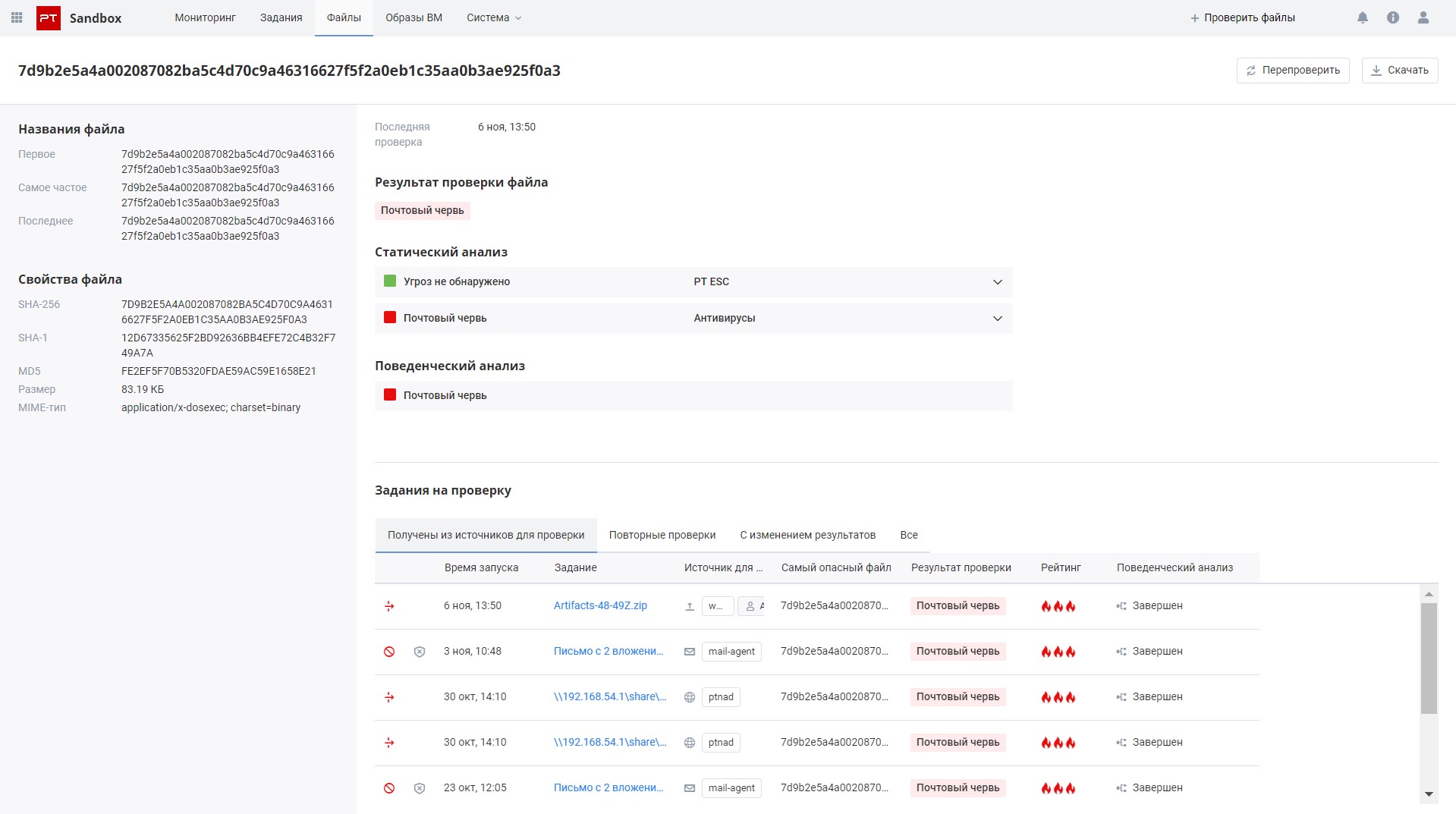The image size is (1456, 814).
Task: Open the apps grid menu icon
Action: (17, 17)
